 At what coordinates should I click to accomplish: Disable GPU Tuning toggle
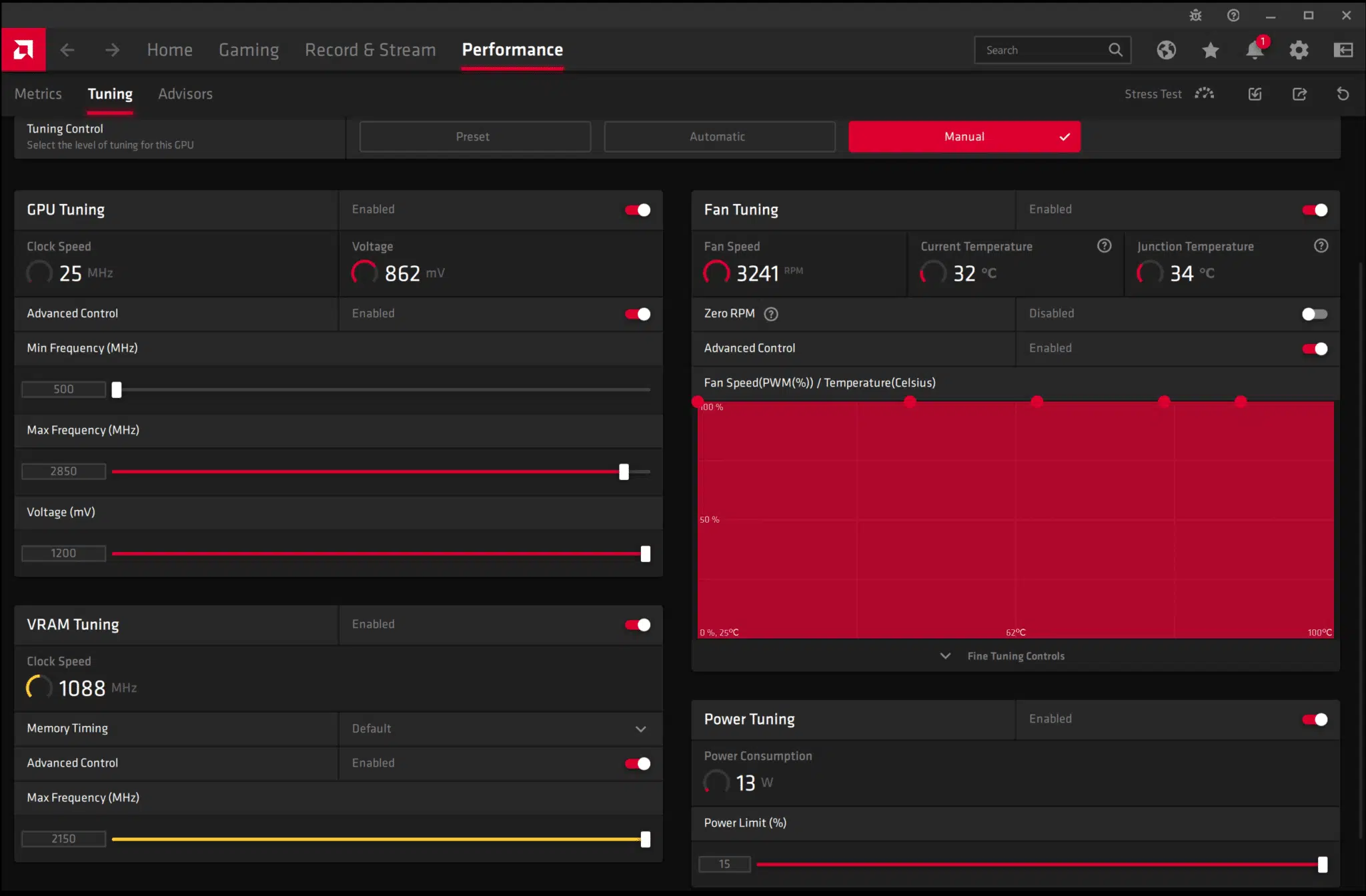(x=638, y=210)
